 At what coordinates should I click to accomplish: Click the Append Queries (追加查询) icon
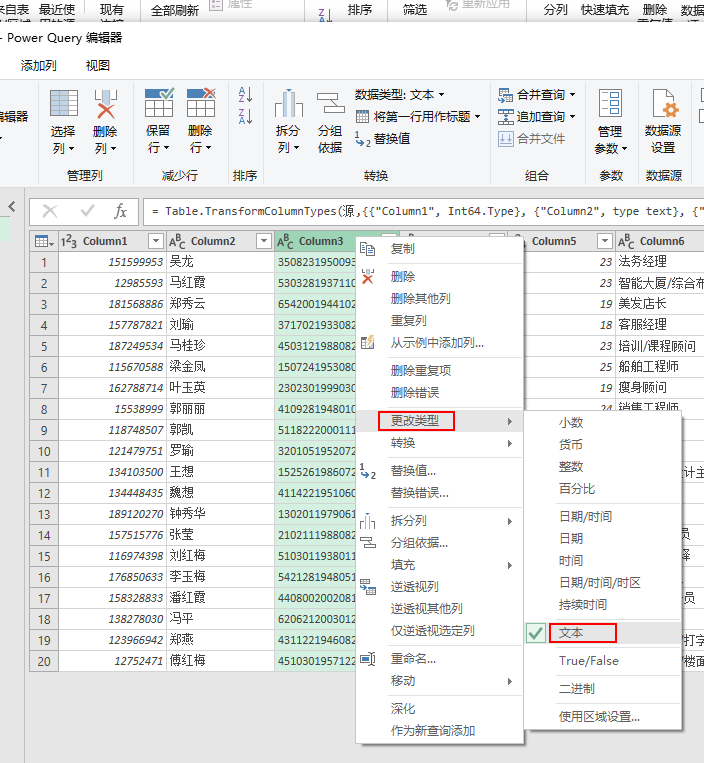pos(505,117)
